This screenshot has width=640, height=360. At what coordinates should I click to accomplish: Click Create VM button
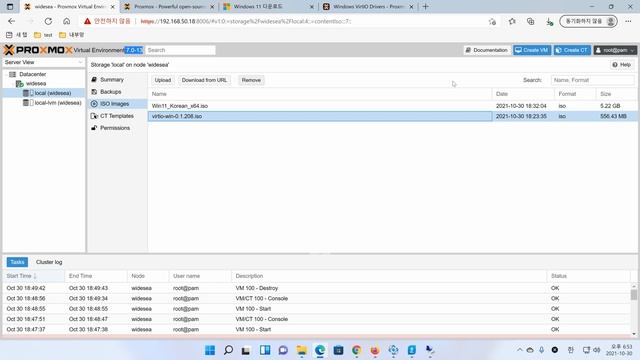[532, 50]
